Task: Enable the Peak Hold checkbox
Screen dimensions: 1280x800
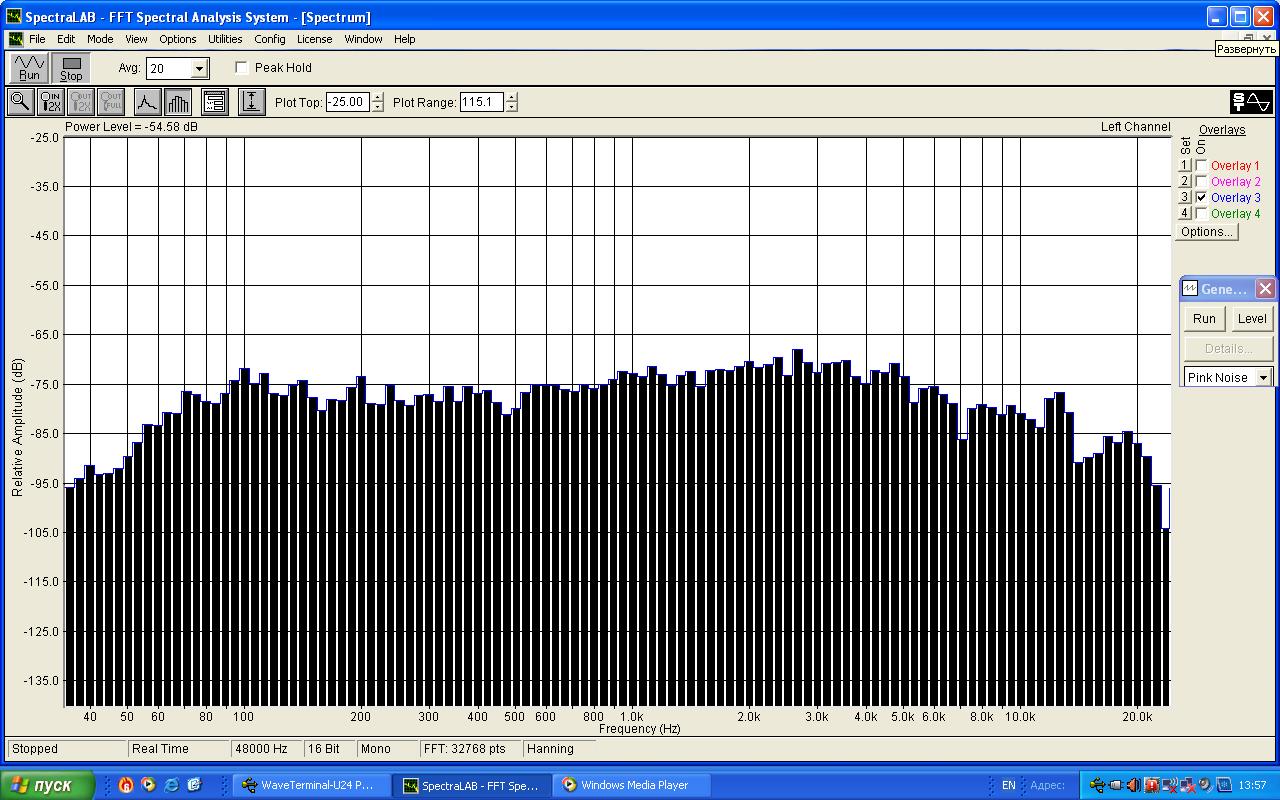Action: tap(242, 68)
